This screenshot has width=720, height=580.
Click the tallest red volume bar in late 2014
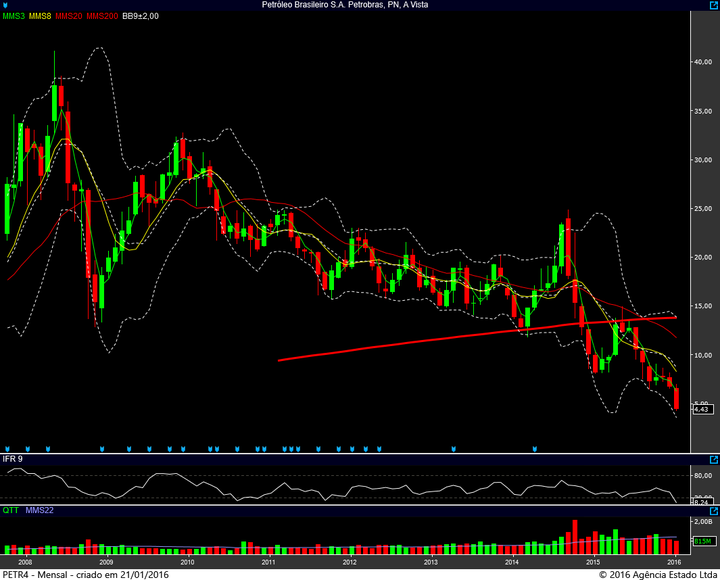point(575,537)
